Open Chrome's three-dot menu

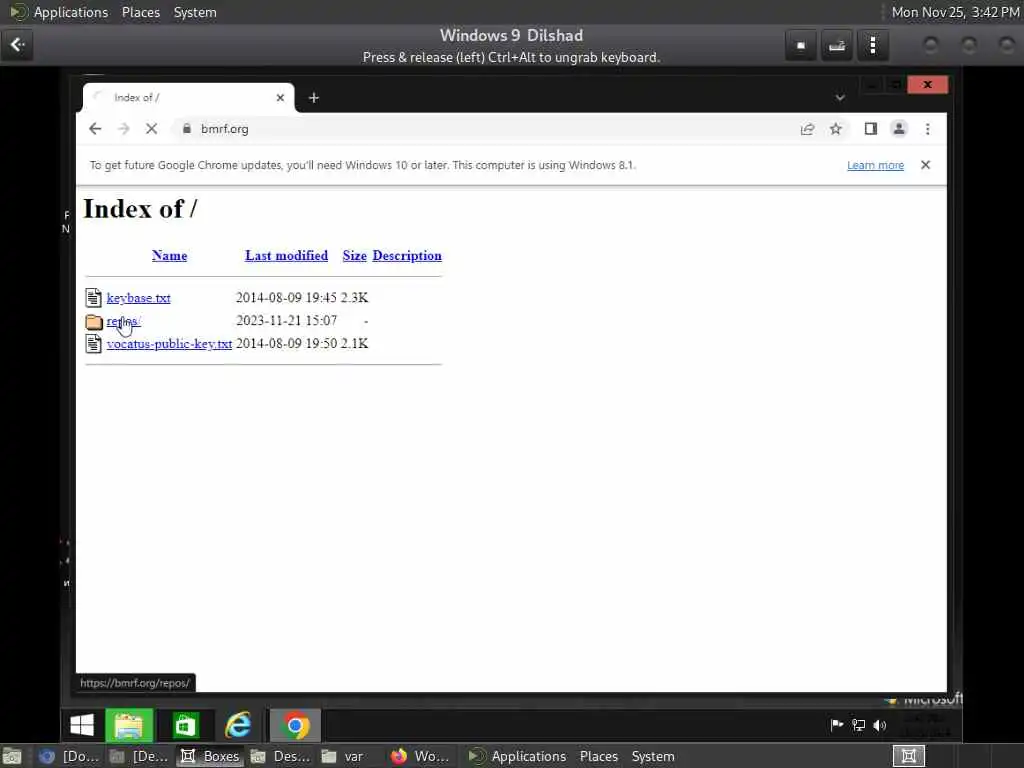[x=927, y=129]
